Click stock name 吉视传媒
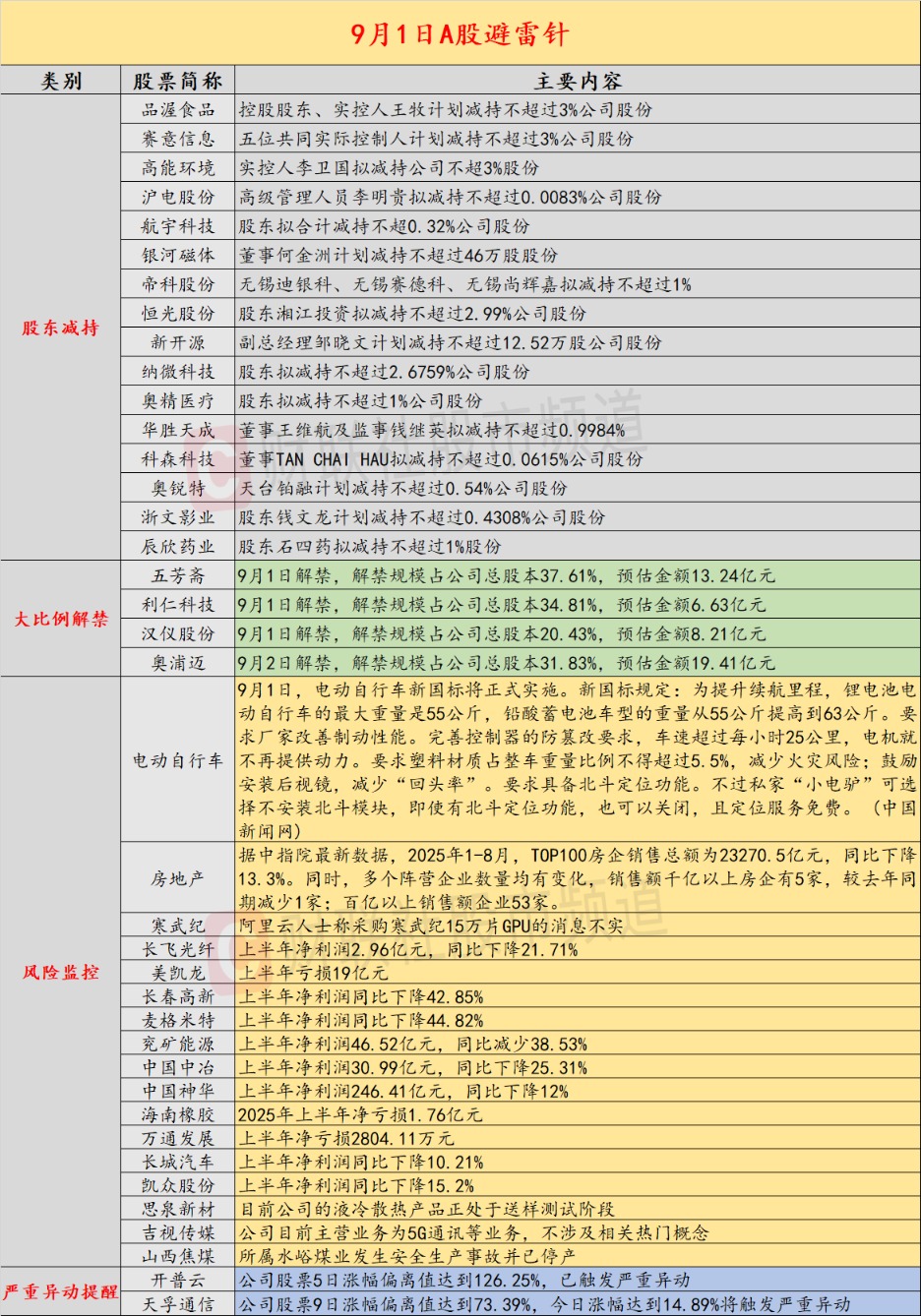This screenshot has width=921, height=1316. (x=178, y=1232)
